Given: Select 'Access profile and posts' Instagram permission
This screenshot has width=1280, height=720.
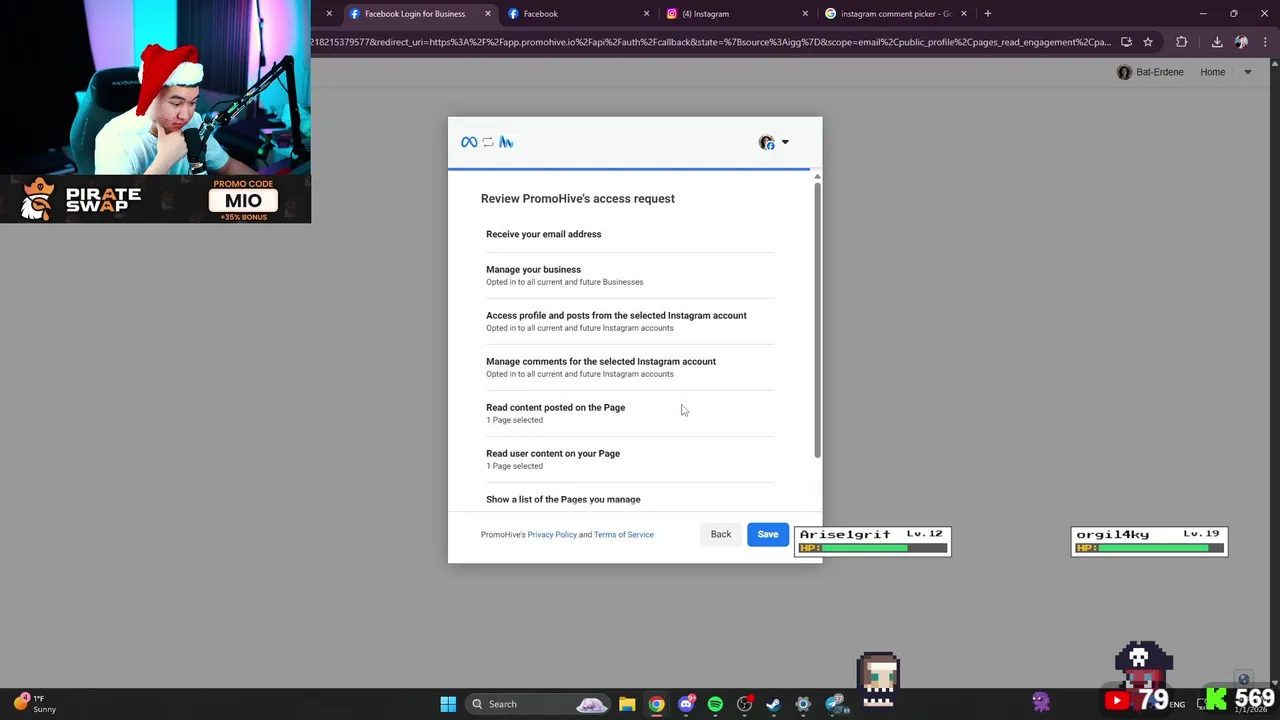Looking at the screenshot, I should pyautogui.click(x=630, y=321).
